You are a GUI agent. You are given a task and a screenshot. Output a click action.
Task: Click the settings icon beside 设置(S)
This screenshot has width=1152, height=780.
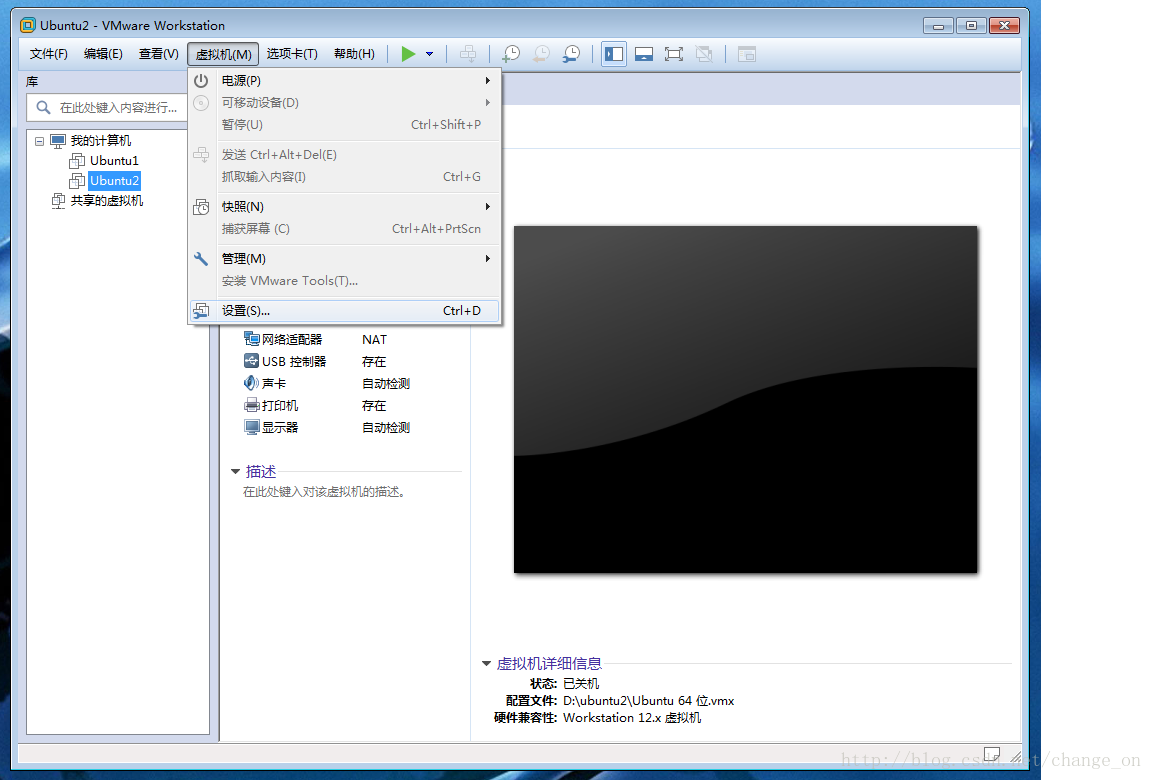pyautogui.click(x=201, y=311)
